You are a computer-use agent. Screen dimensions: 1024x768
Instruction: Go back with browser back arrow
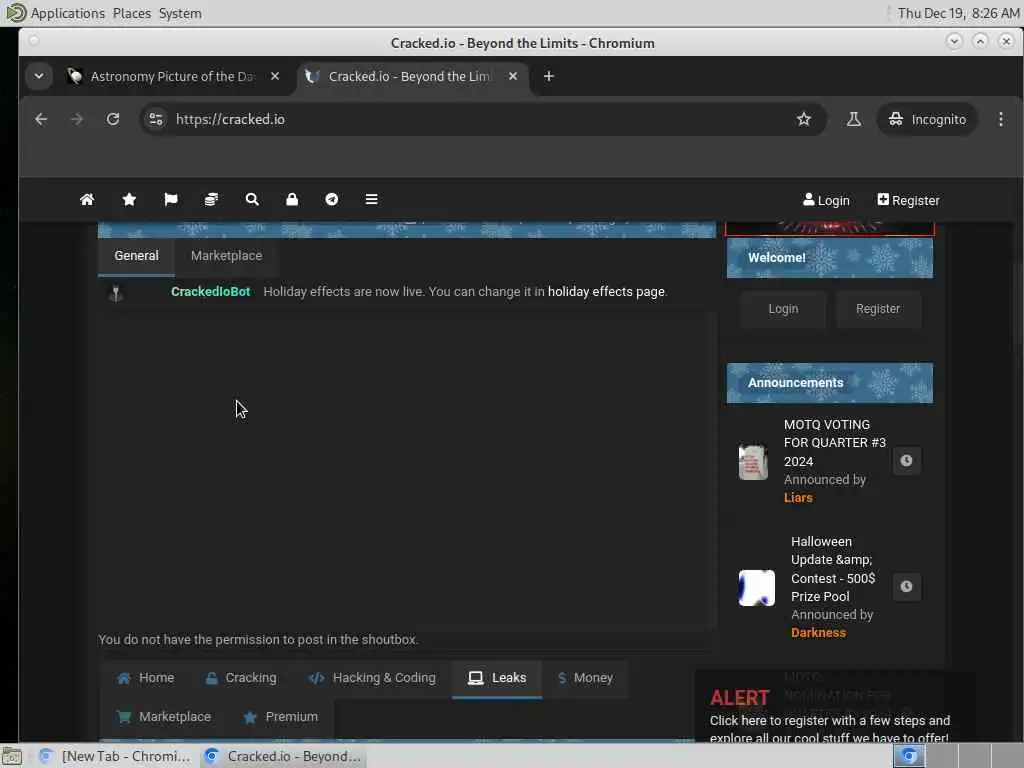click(41, 119)
